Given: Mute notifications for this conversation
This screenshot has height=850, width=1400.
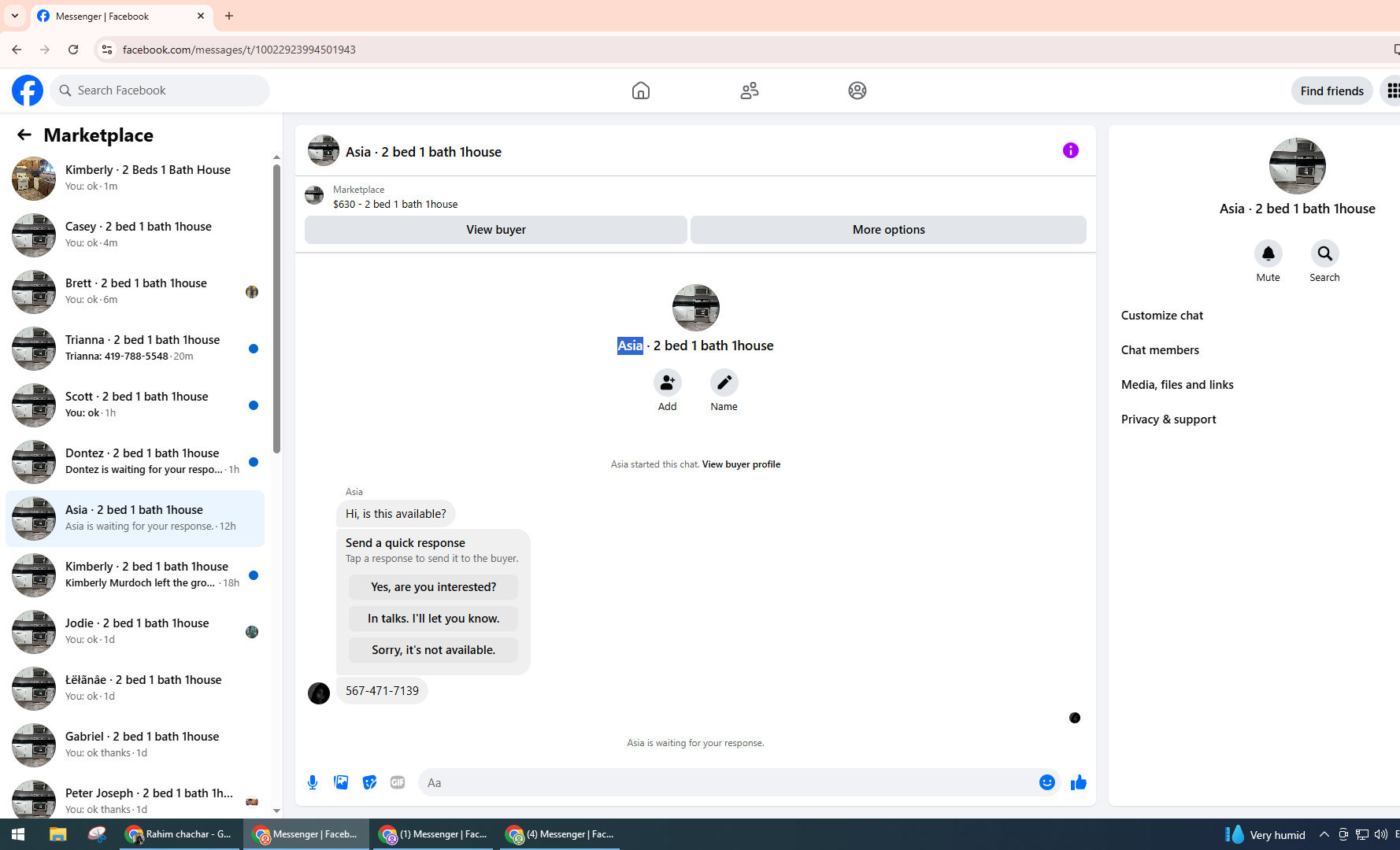Looking at the screenshot, I should 1268,253.
